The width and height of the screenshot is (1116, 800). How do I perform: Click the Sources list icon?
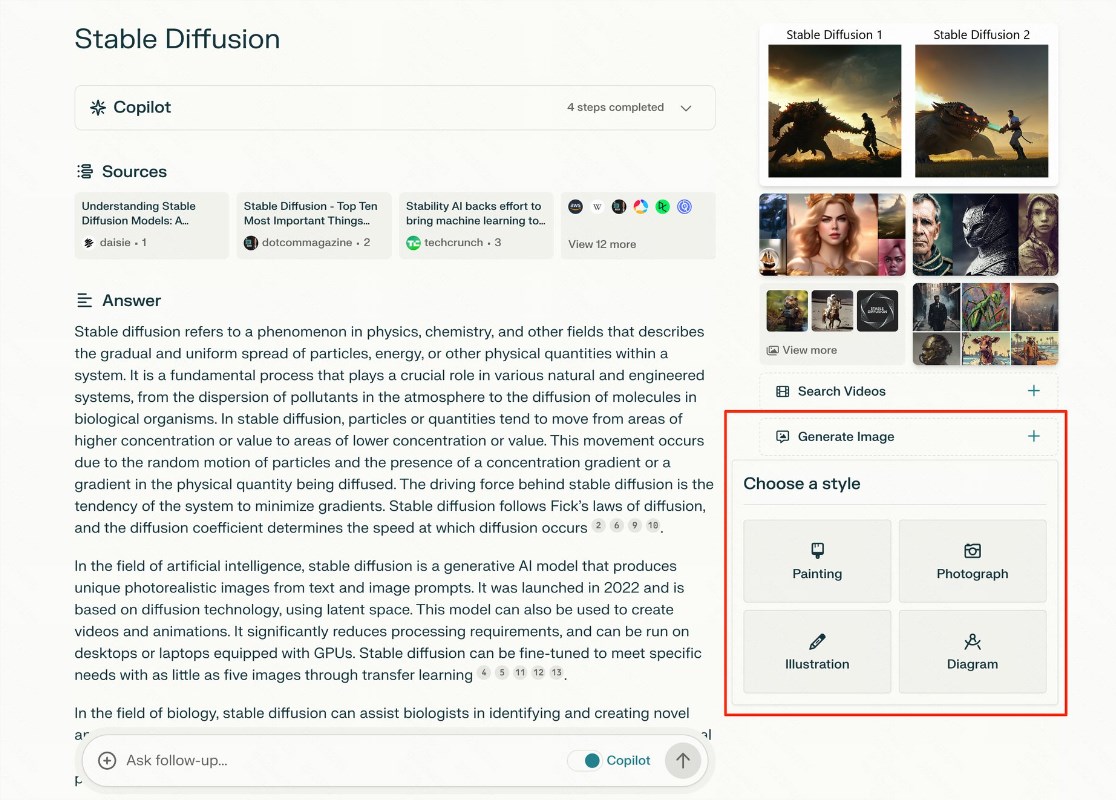[85, 172]
